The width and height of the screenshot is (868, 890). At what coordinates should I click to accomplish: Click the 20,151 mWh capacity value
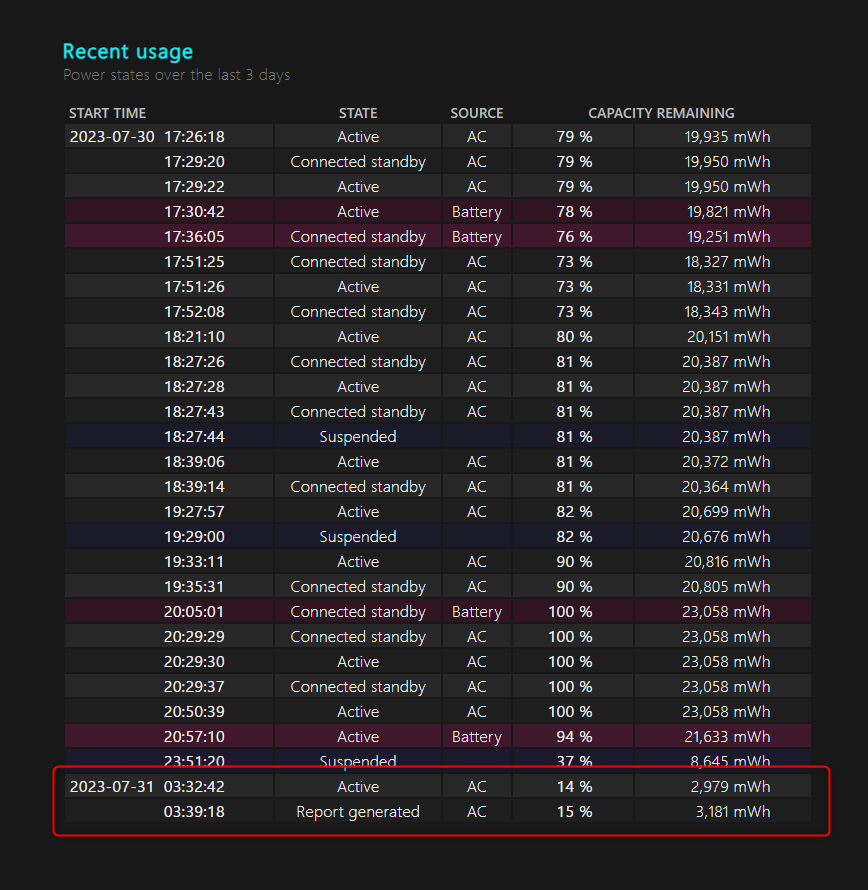728,337
